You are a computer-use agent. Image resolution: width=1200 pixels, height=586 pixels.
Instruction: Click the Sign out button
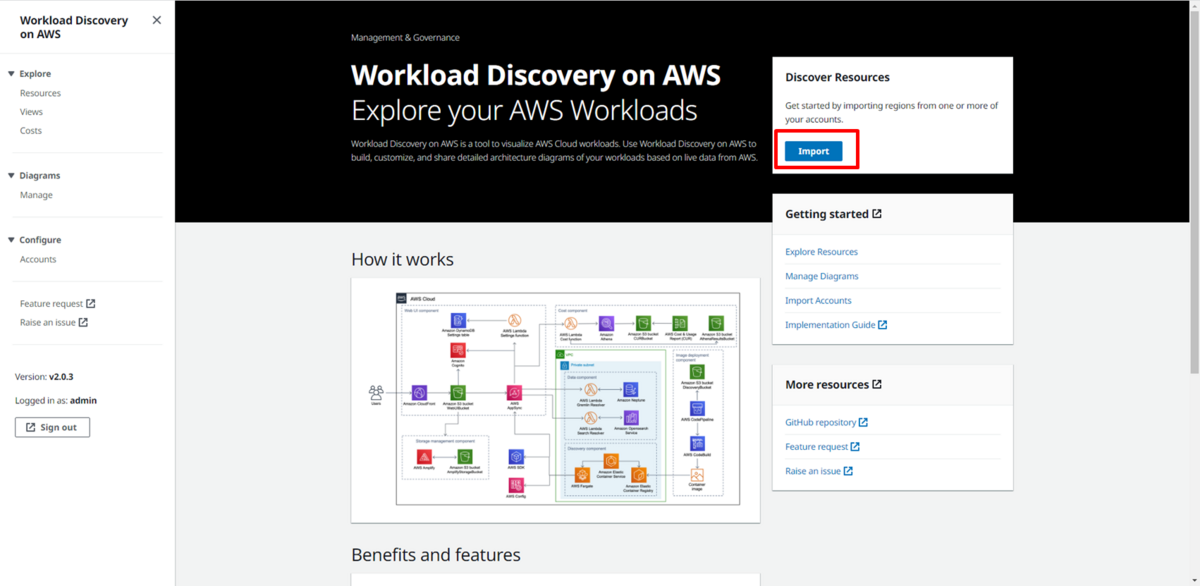click(52, 427)
